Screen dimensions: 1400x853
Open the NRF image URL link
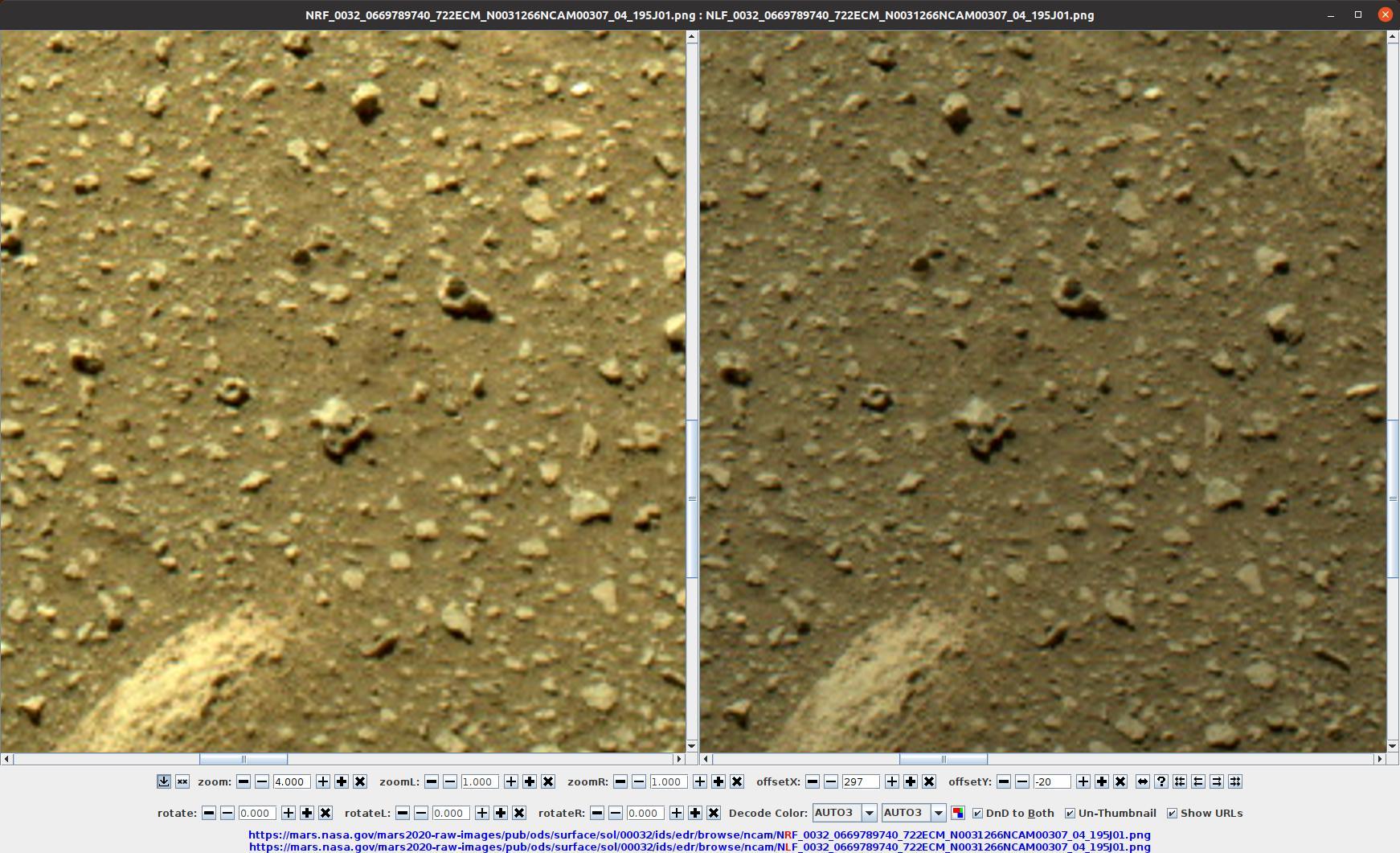click(699, 835)
